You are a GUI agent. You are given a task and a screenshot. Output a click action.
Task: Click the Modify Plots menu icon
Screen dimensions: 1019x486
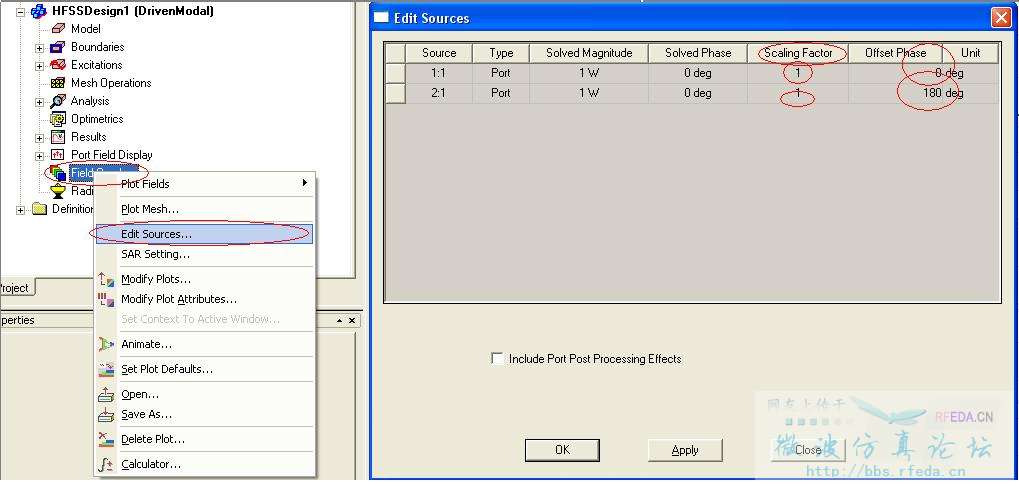coord(106,280)
